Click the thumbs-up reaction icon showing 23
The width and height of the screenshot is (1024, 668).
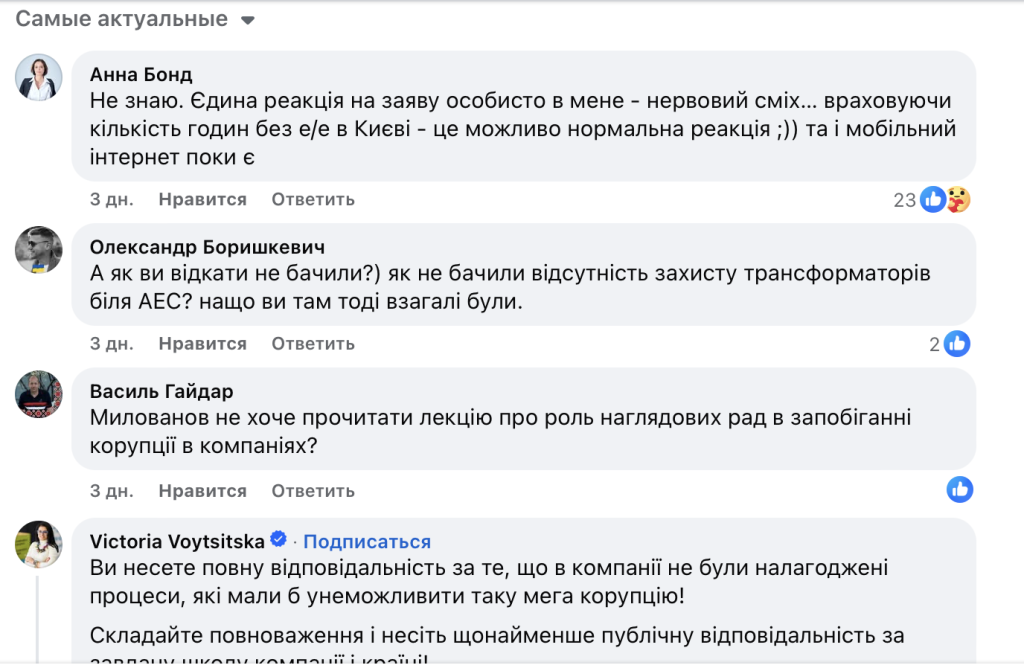pyautogui.click(x=931, y=199)
